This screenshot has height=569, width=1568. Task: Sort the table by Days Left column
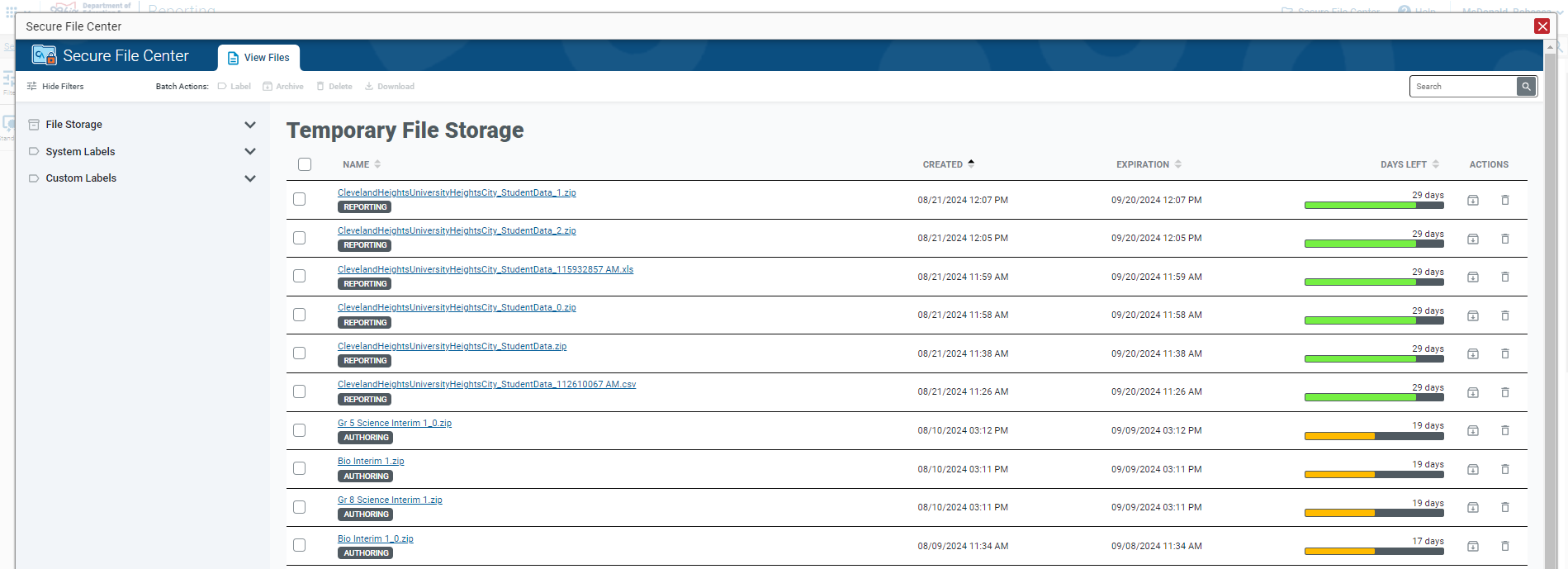(x=1409, y=164)
